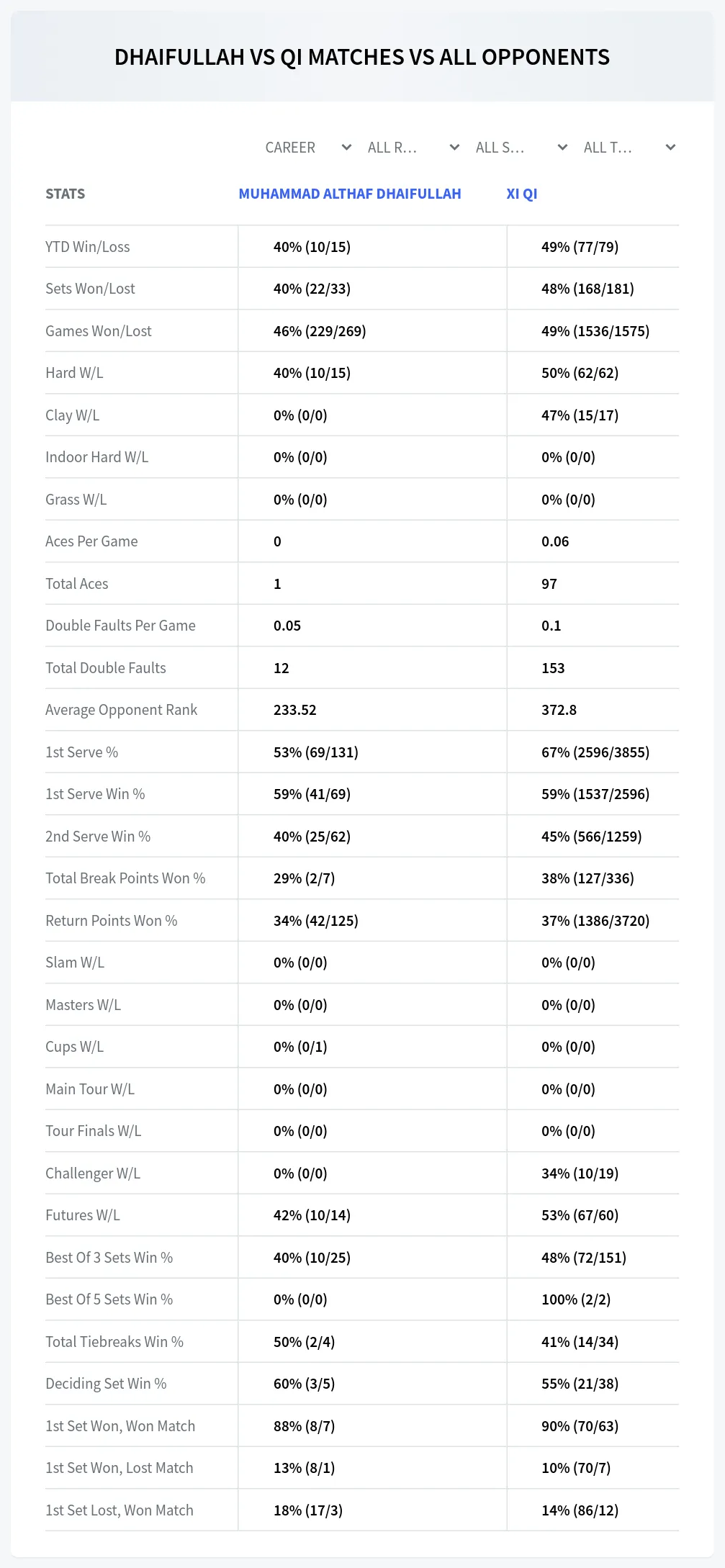Image resolution: width=725 pixels, height=1568 pixels.
Task: Open Muhammad Althaf Dhaifullah player link
Action: pyautogui.click(x=350, y=194)
